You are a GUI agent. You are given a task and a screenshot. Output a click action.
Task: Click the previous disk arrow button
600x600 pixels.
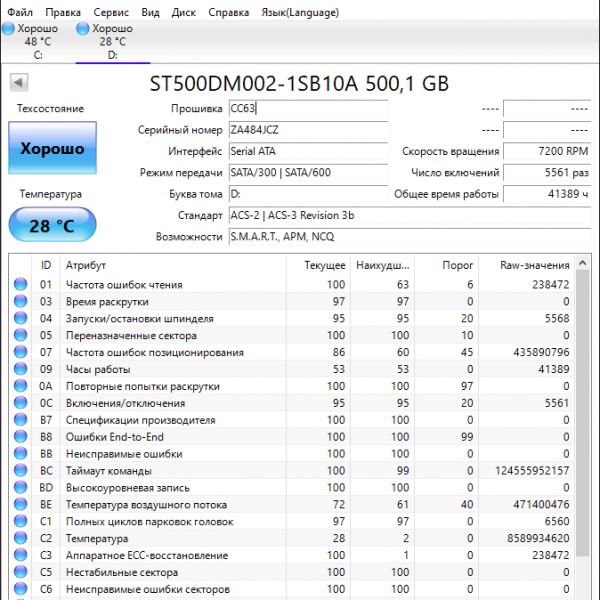(x=18, y=83)
